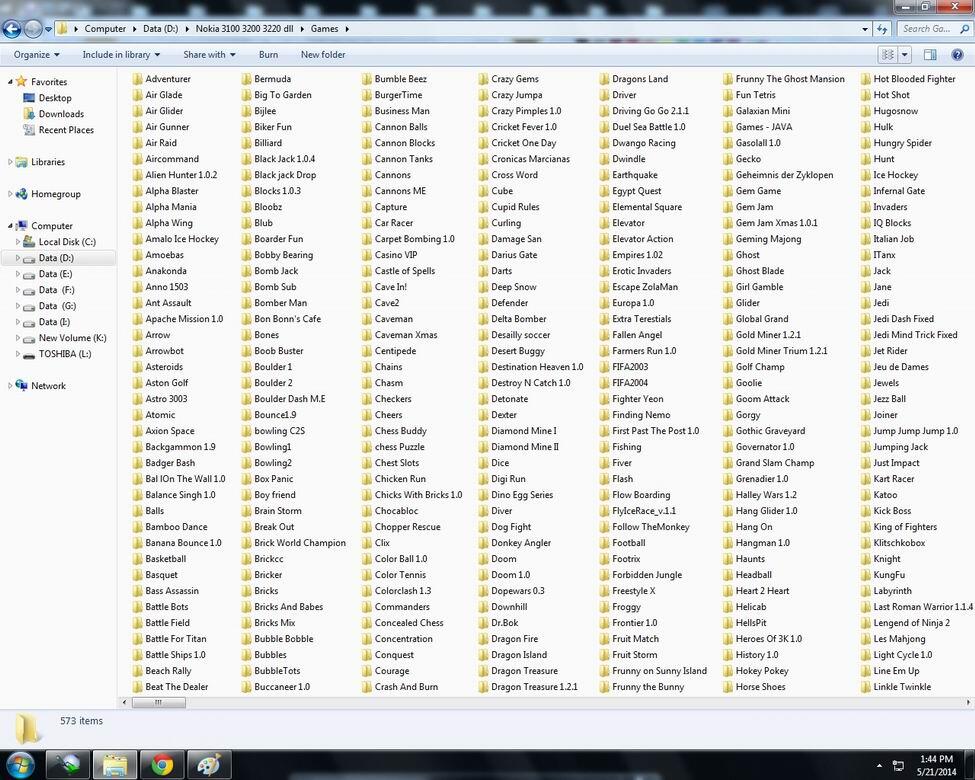Select the Adventurer folder icon
The image size is (975, 780).
(x=137, y=79)
